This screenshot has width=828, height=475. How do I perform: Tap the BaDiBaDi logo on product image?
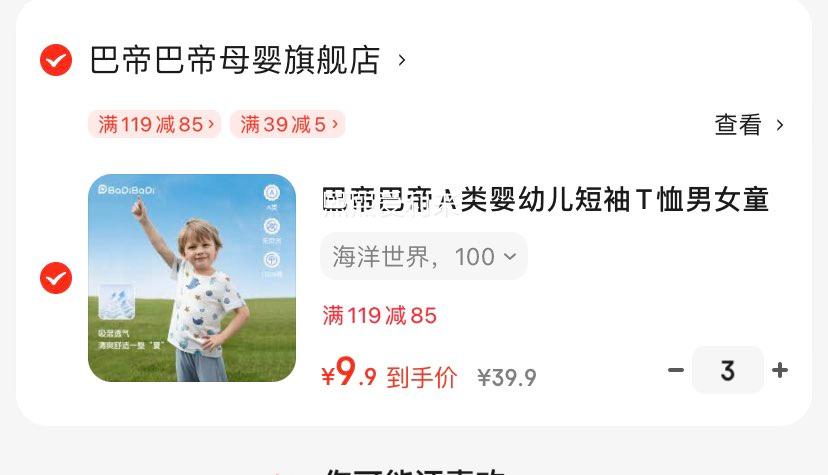[127, 189]
